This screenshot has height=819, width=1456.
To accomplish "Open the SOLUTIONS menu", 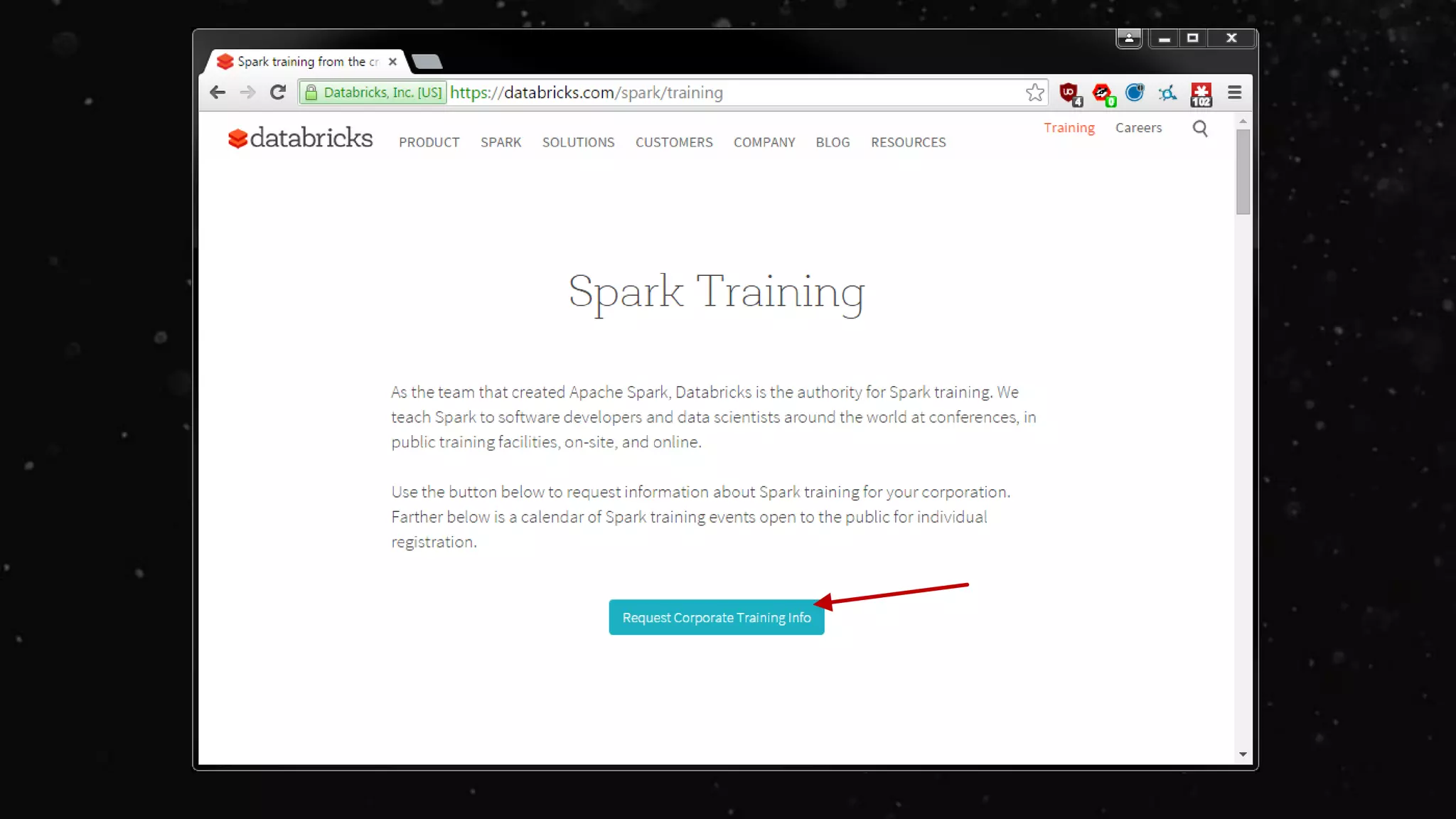I will click(x=578, y=142).
